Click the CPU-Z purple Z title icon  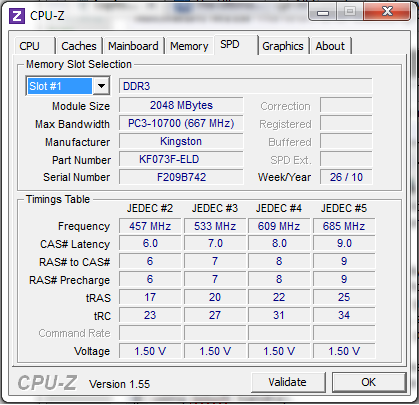coord(17,16)
